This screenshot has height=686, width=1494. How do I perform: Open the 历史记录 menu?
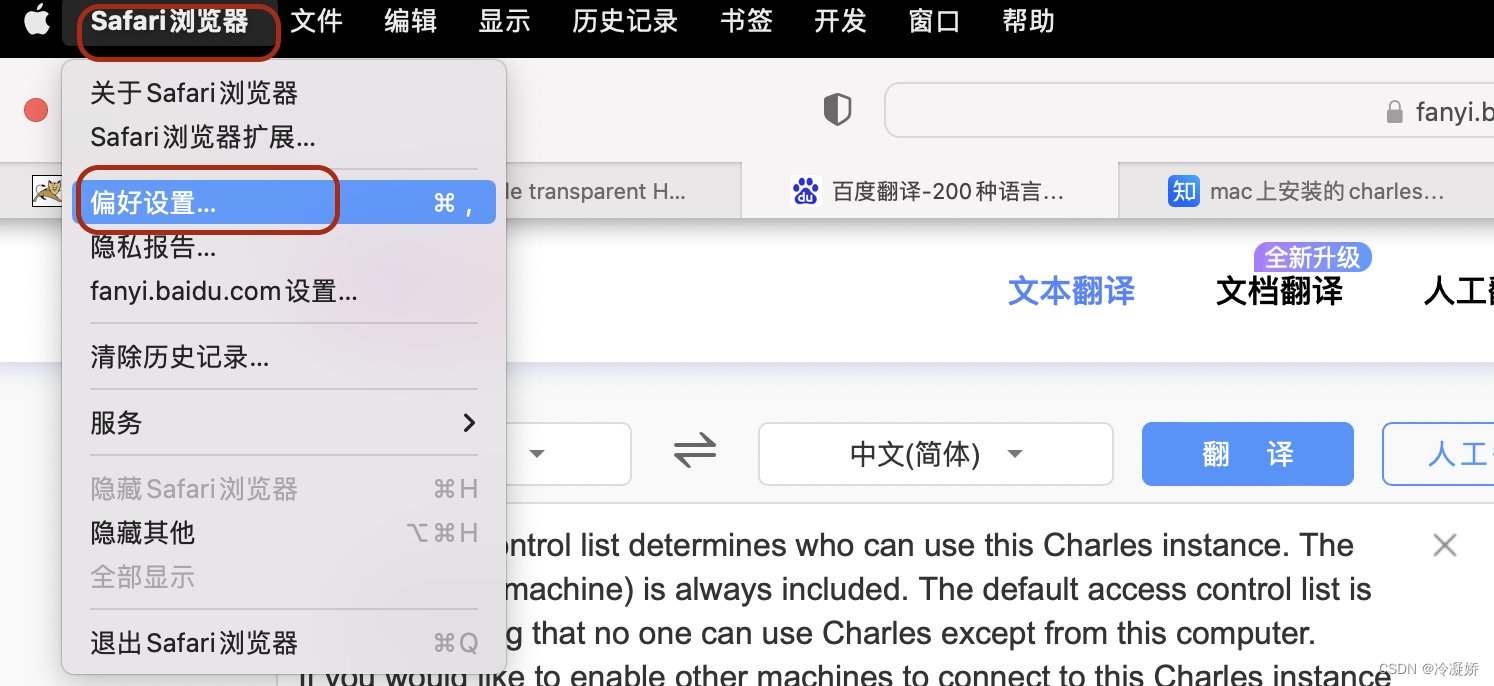[x=625, y=21]
